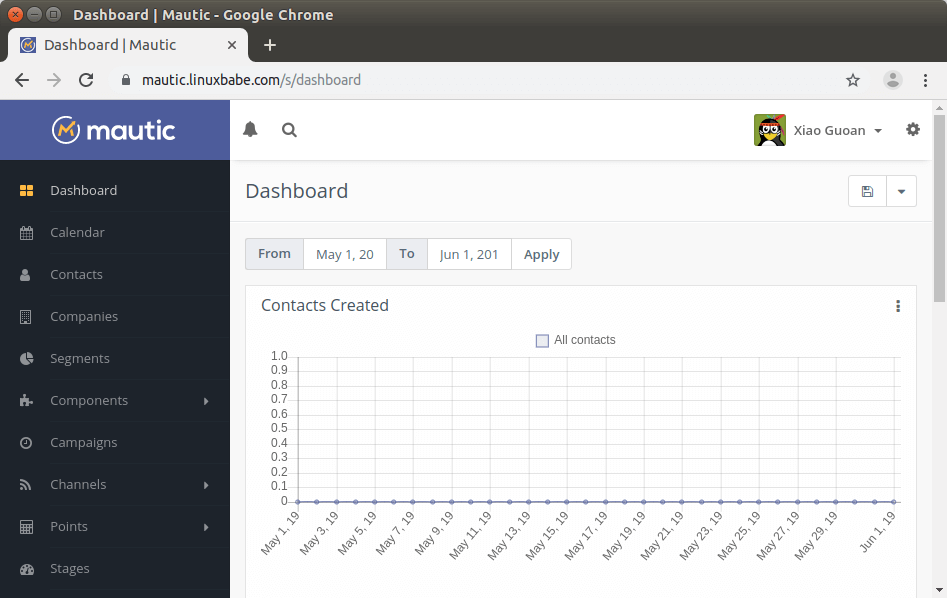Expand the Points submenu arrow
This screenshot has height=598, width=947.
pos(206,527)
